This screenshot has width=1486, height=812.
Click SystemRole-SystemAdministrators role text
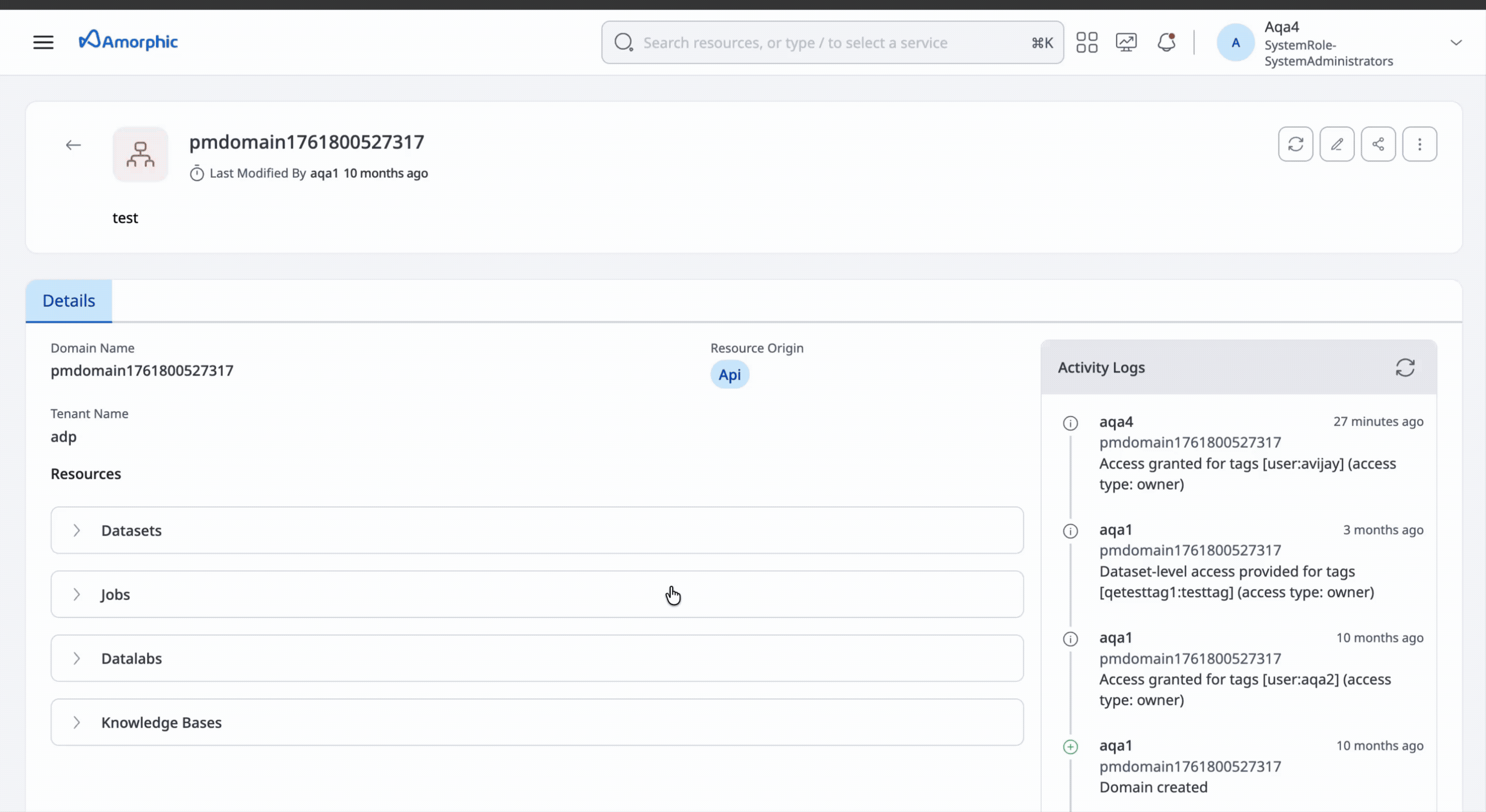1328,53
